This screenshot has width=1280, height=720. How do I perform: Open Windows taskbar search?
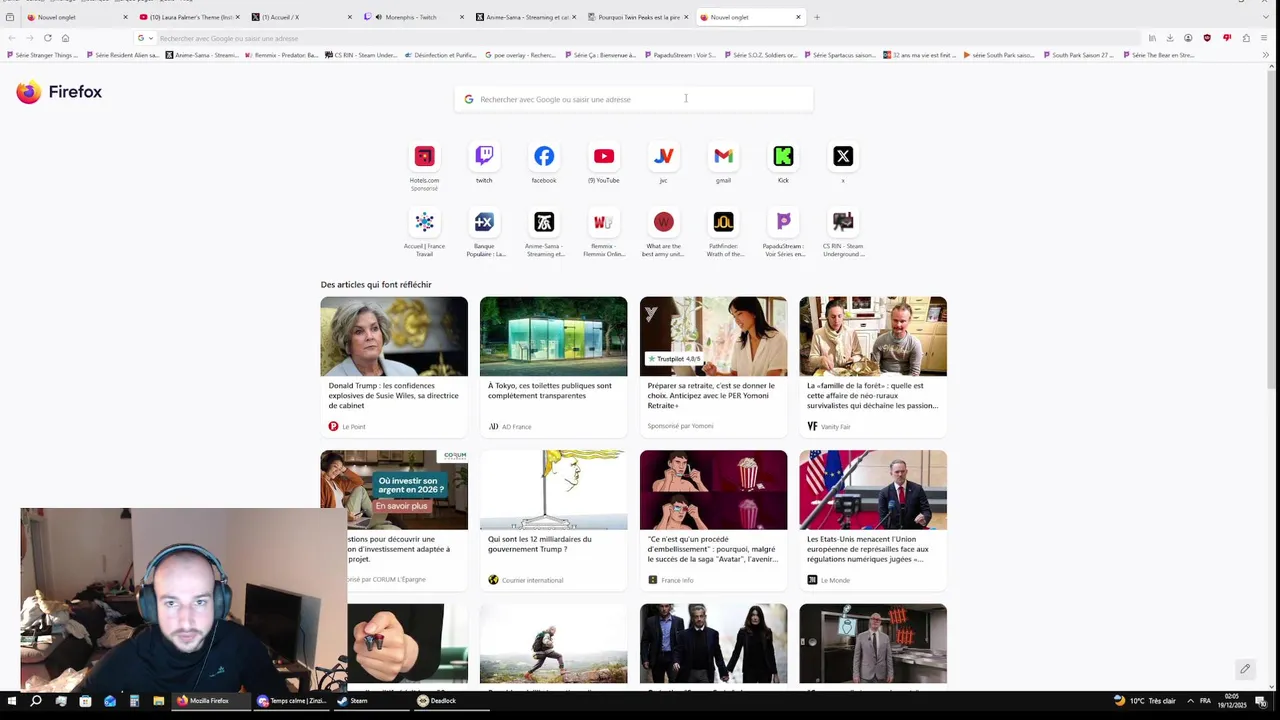point(36,701)
